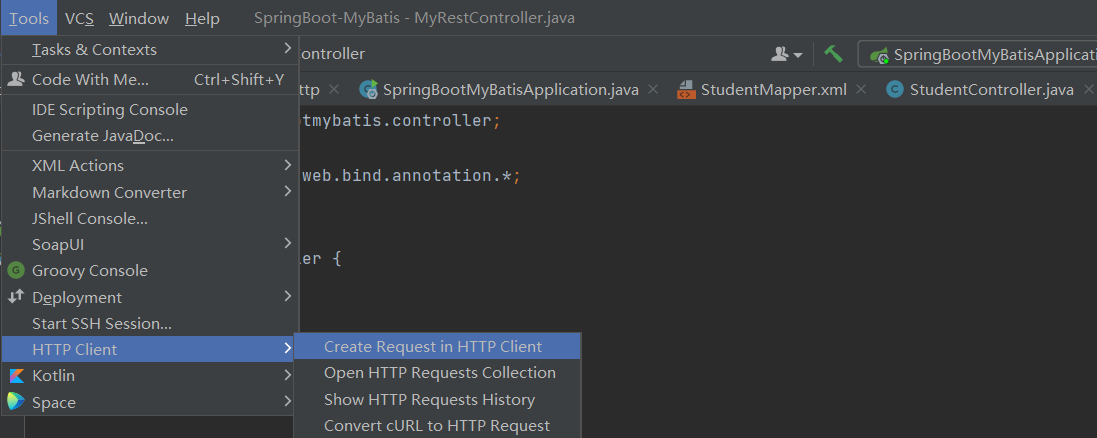Choose Convert cURL to HTTP Request
Viewport: 1097px width, 438px height.
pos(437,425)
